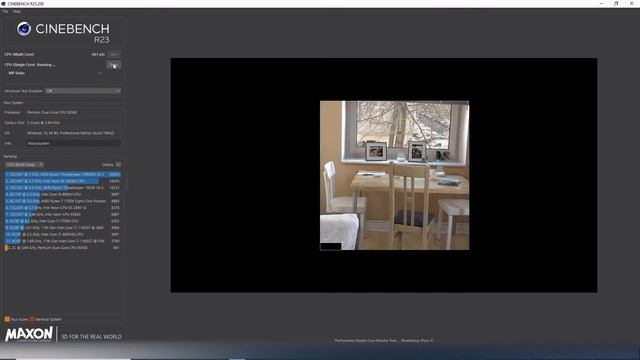This screenshot has height=360, width=640.
Task: Select the Pentium Dual-Core E6500 ranking row
Action: point(63,248)
